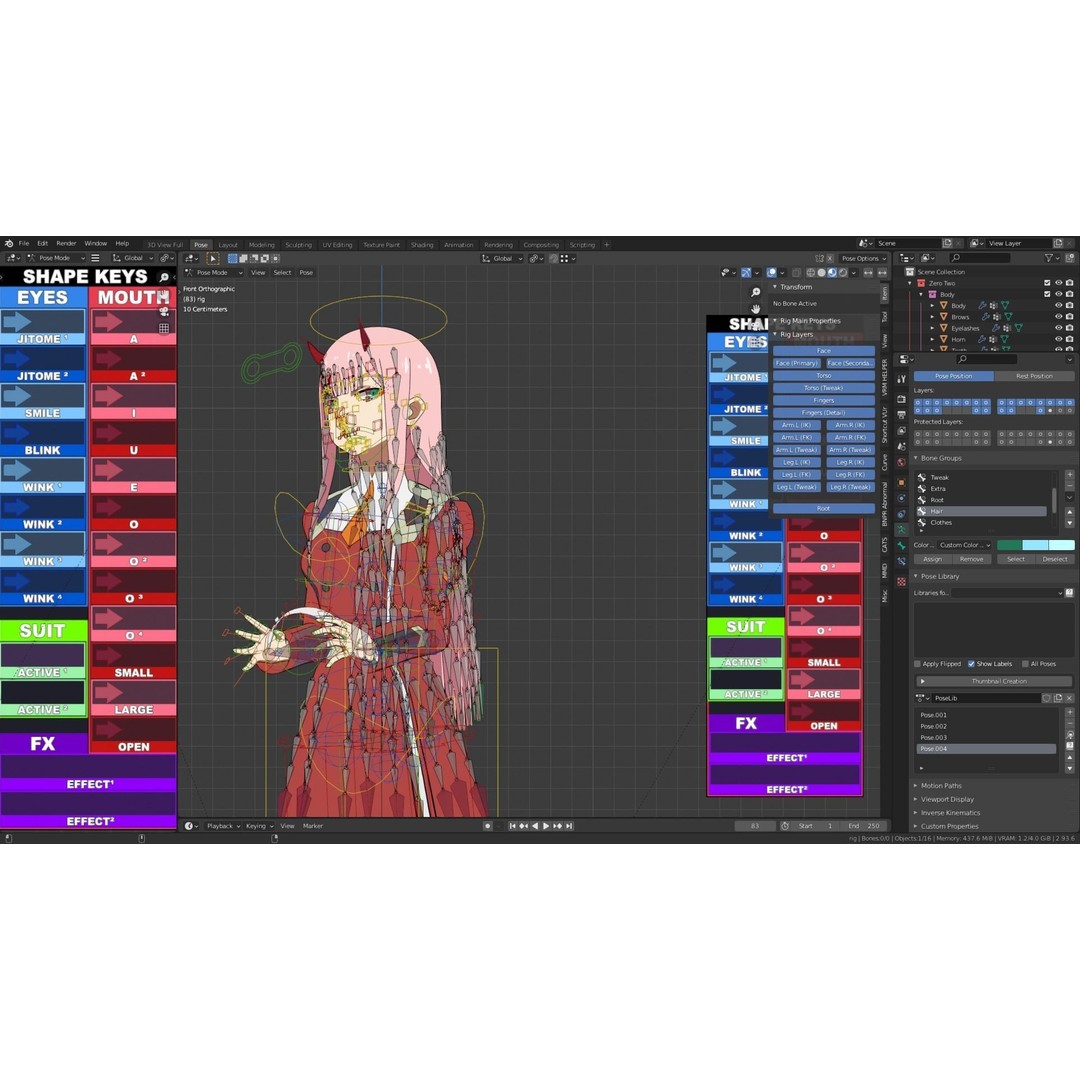The width and height of the screenshot is (1080, 1080).
Task: Click the Arm.L (IK) rig layer button
Action: click(796, 425)
